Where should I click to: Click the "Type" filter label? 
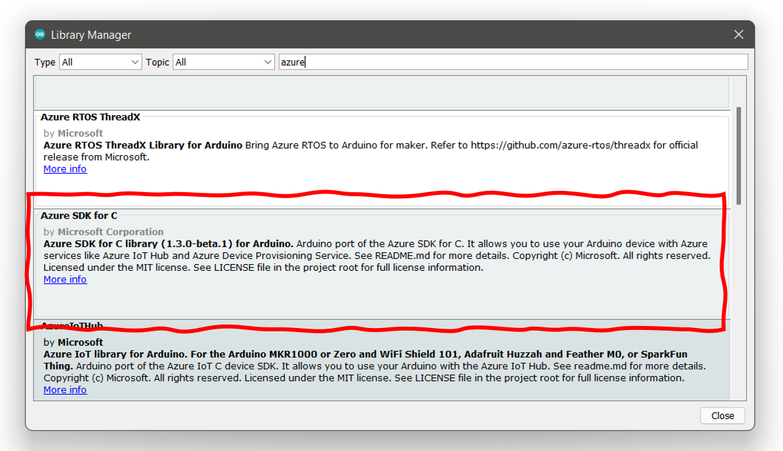45,62
